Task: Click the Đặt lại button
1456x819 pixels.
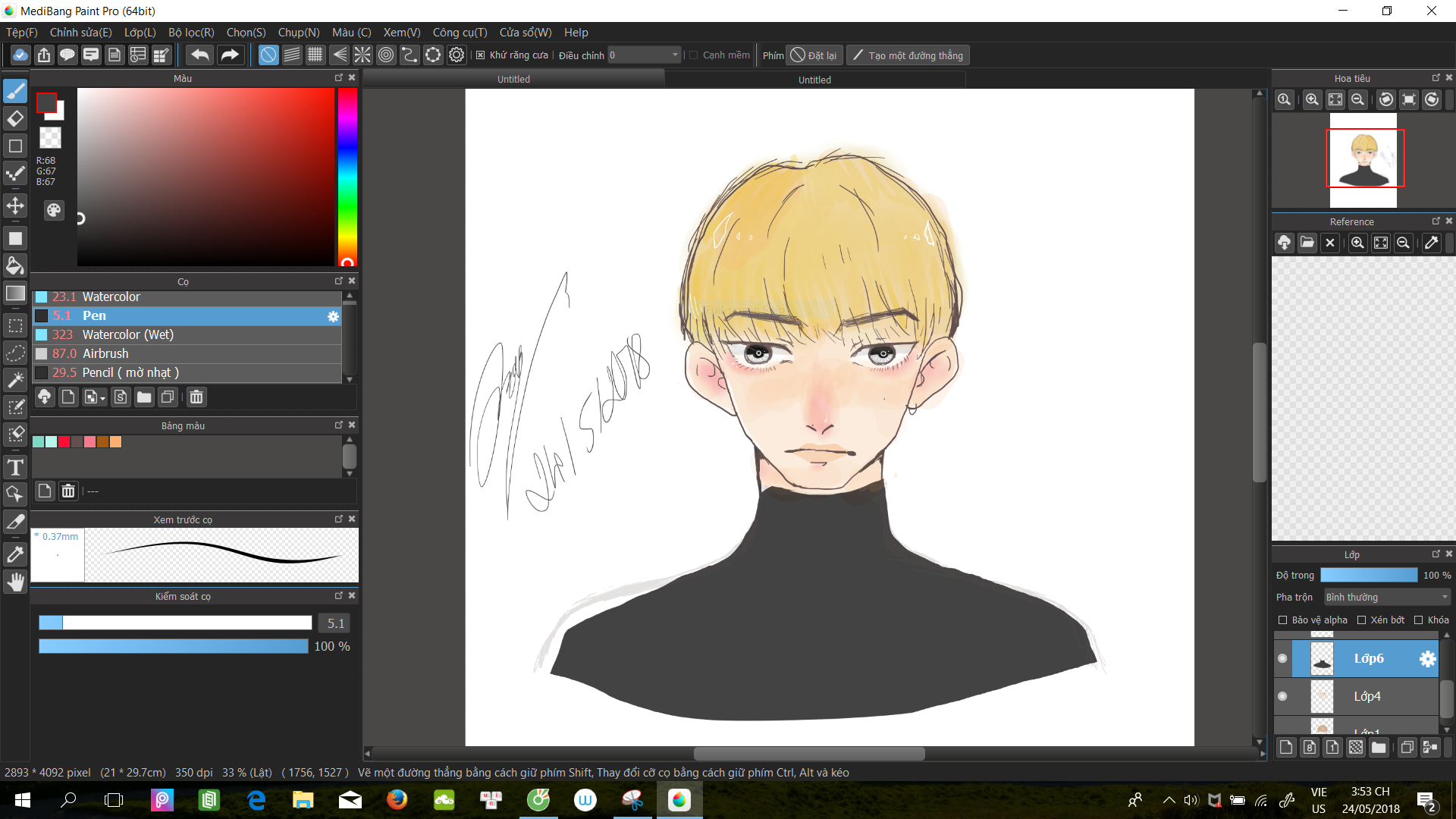Action: click(814, 55)
